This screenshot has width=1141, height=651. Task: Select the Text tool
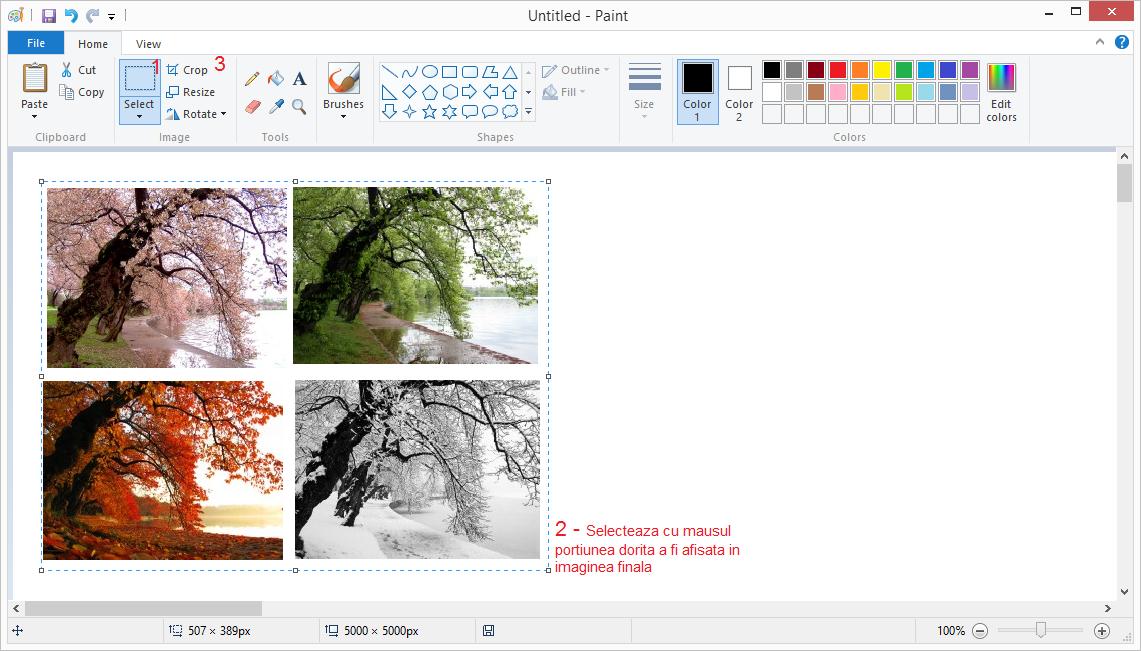299,79
